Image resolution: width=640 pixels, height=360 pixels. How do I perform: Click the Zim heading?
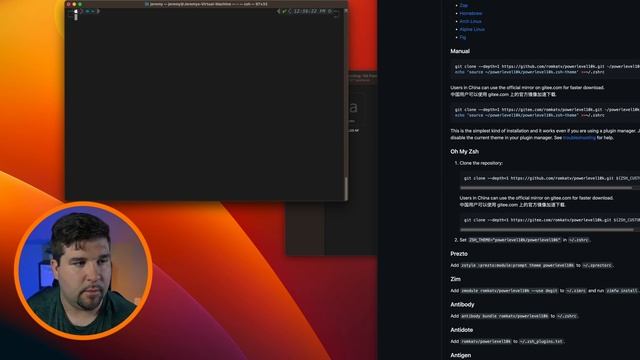[x=456, y=279]
